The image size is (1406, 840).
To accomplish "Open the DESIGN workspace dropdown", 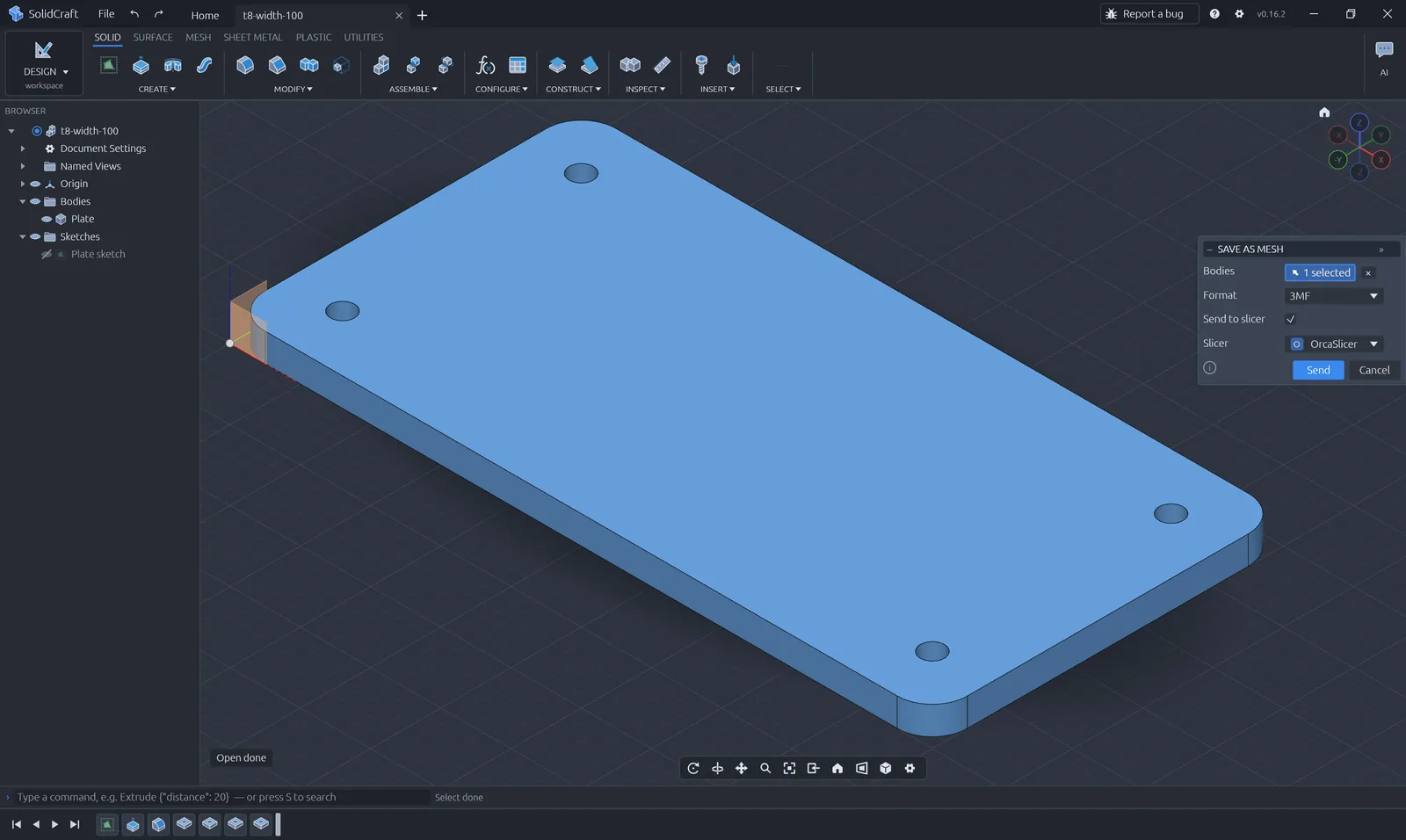I will pyautogui.click(x=44, y=63).
